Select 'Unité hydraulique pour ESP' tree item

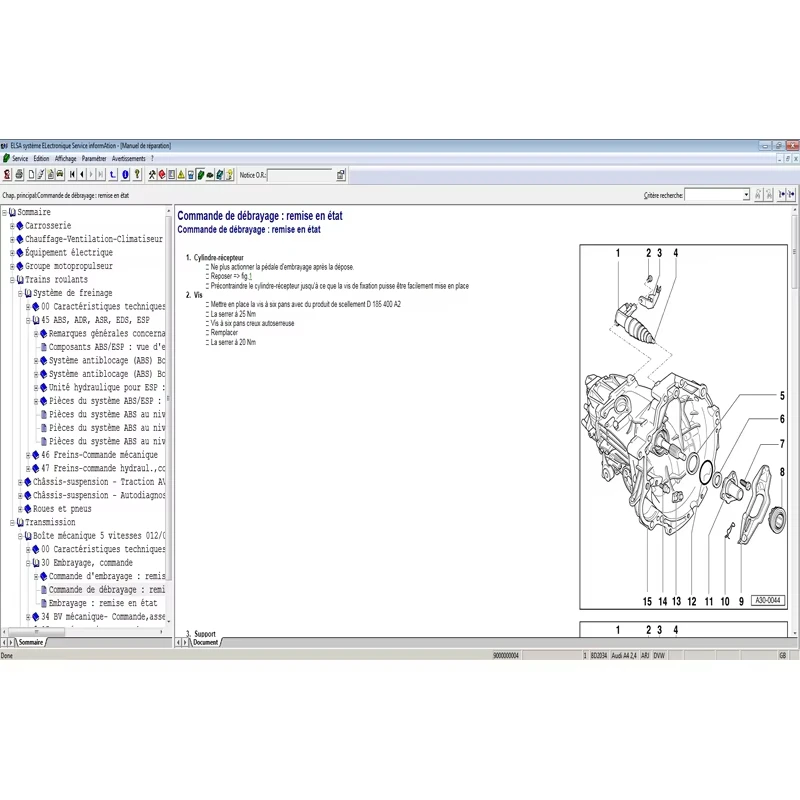(107, 388)
